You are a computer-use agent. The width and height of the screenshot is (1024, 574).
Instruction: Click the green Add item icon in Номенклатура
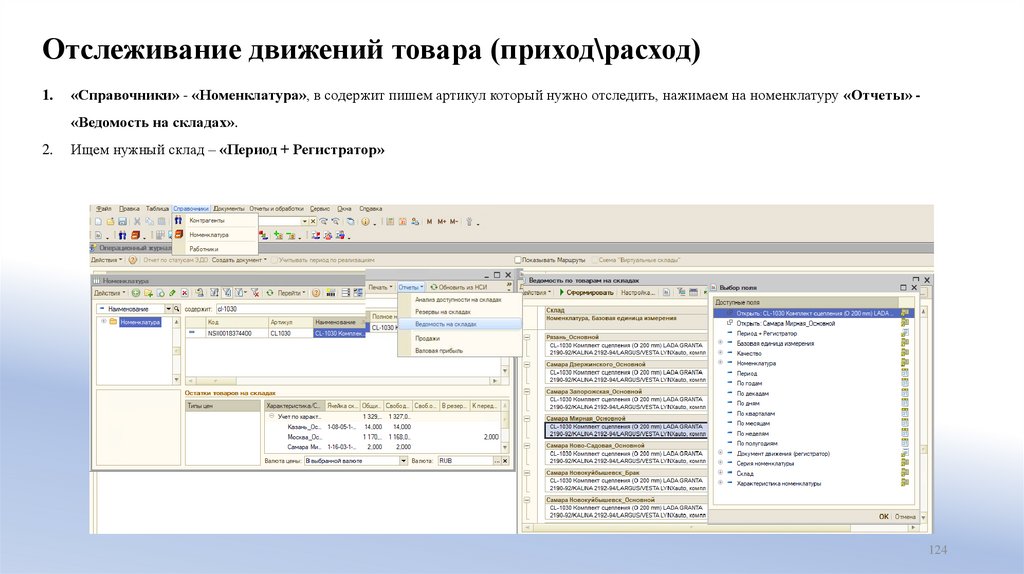click(x=136, y=293)
